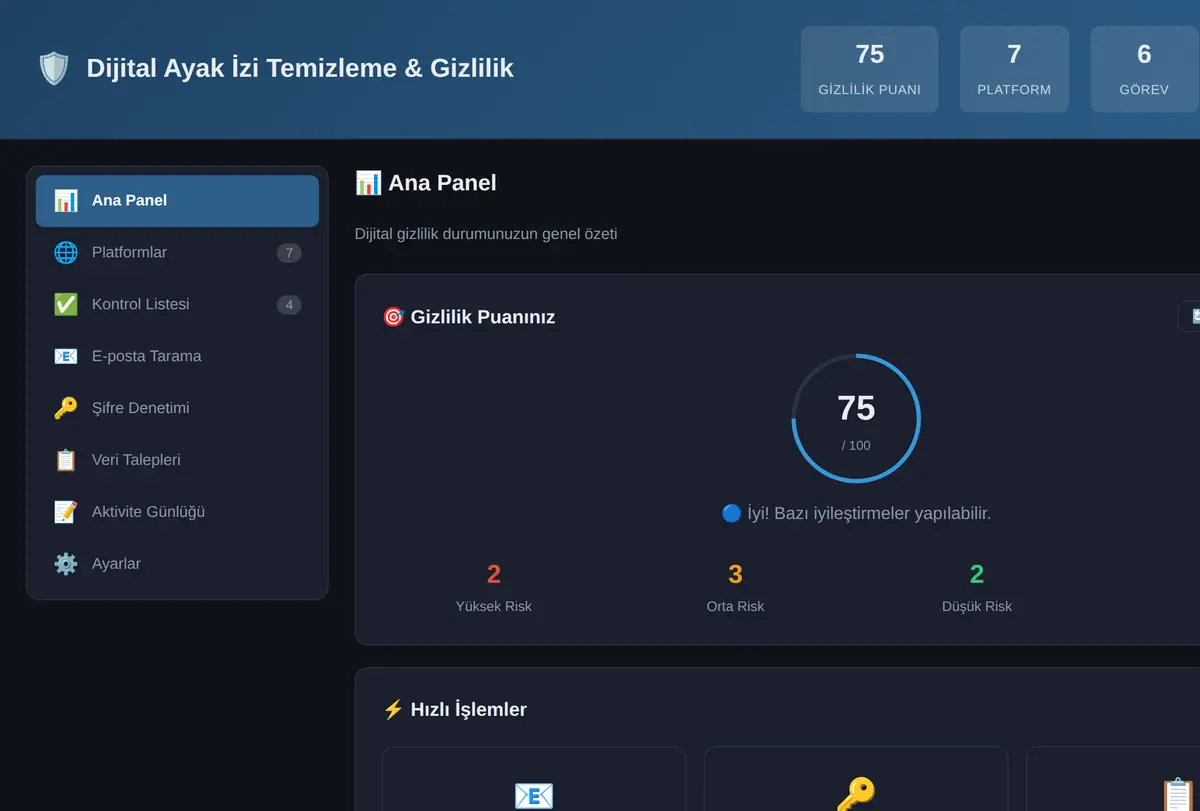The height and width of the screenshot is (811, 1200).
Task: Open the Ayarlar gear icon
Action: click(66, 565)
